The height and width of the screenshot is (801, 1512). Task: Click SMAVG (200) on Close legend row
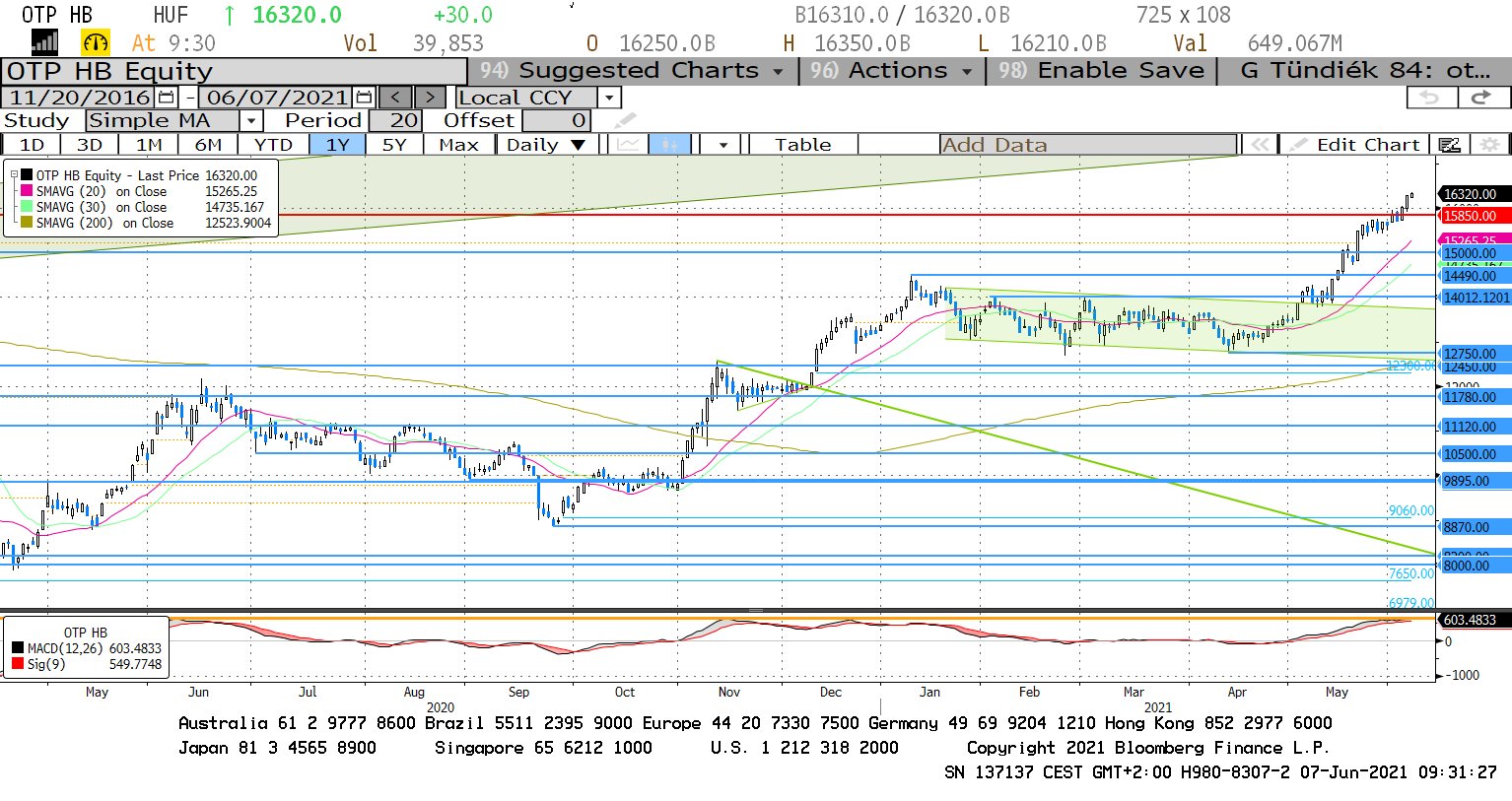(x=146, y=223)
